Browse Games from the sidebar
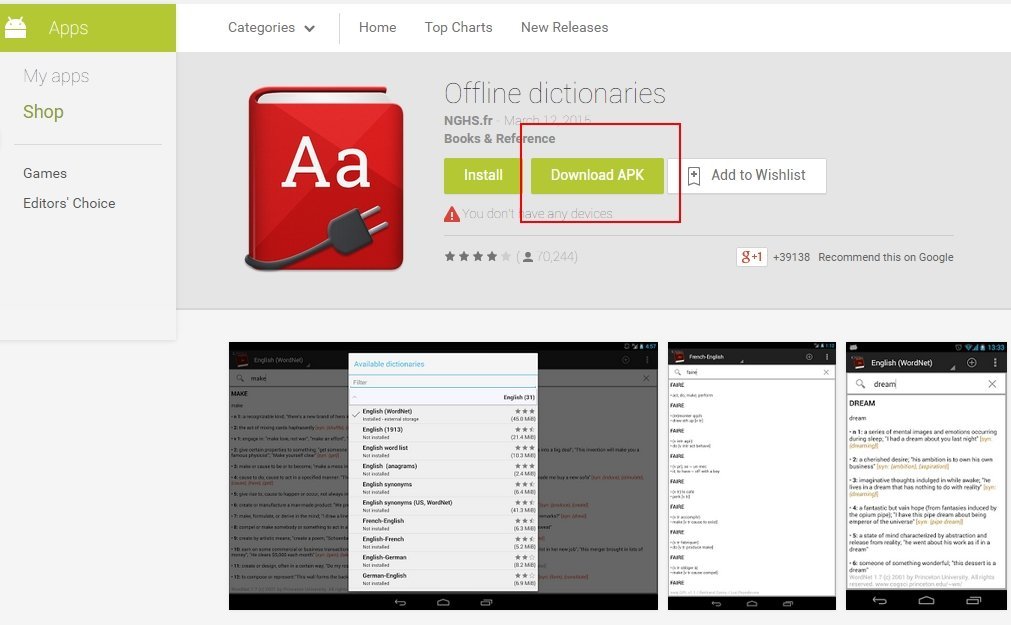This screenshot has height=625, width=1011. pyautogui.click(x=45, y=173)
